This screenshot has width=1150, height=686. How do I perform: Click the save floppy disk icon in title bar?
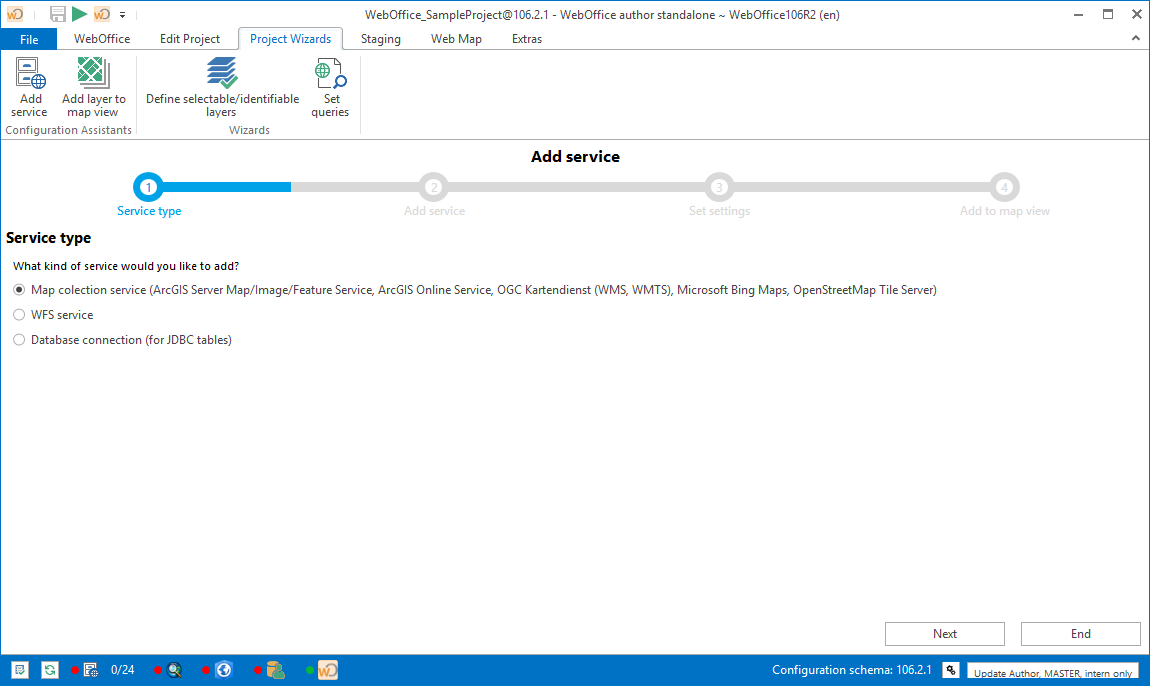(58, 14)
